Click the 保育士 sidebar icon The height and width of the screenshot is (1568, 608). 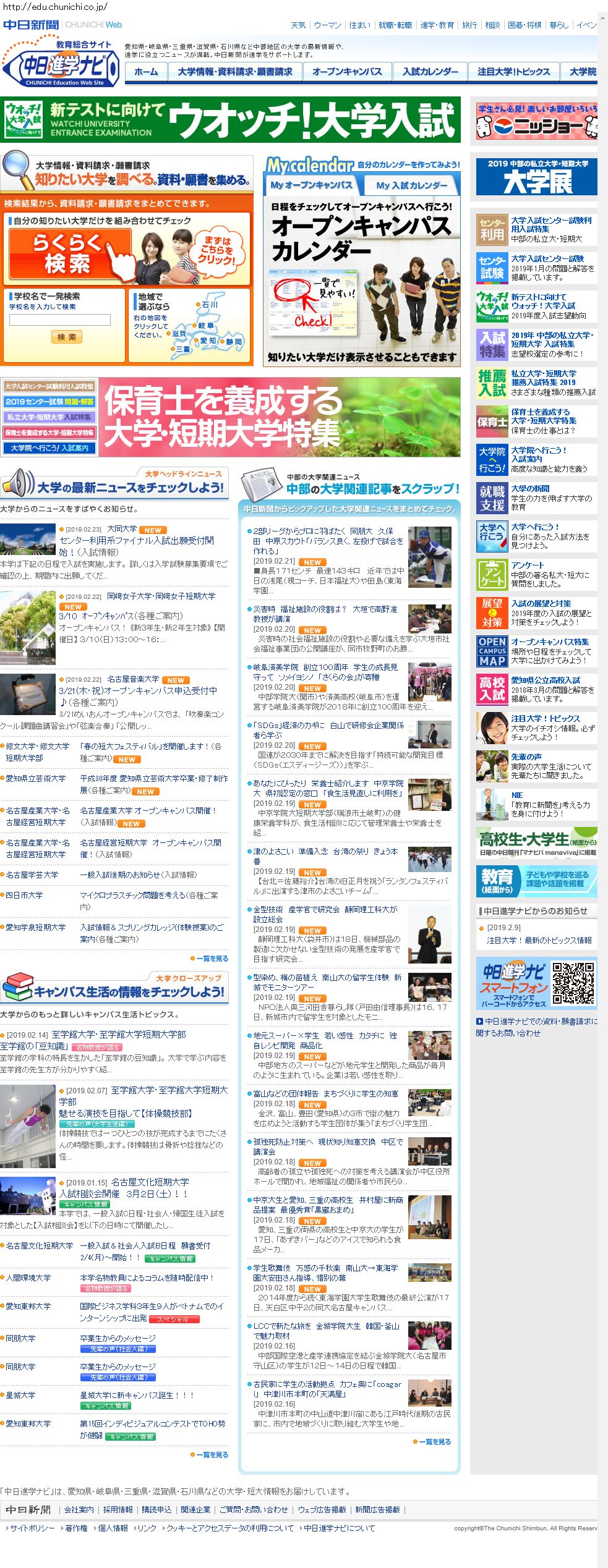pos(492,422)
